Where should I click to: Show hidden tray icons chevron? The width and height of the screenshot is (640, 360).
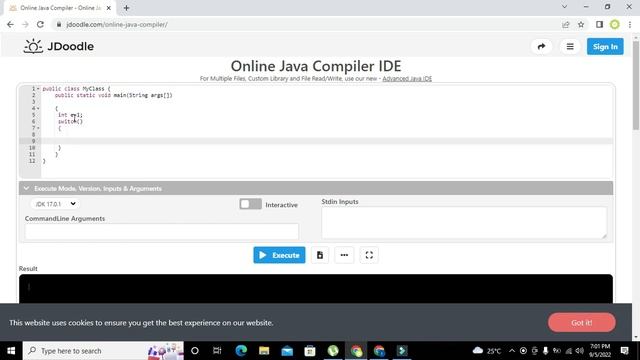[512, 351]
